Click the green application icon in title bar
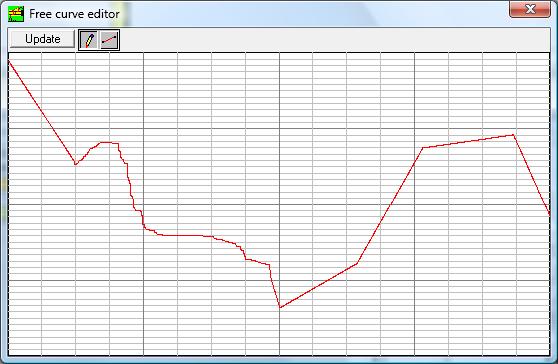This screenshot has height=364, width=558. coord(16,14)
